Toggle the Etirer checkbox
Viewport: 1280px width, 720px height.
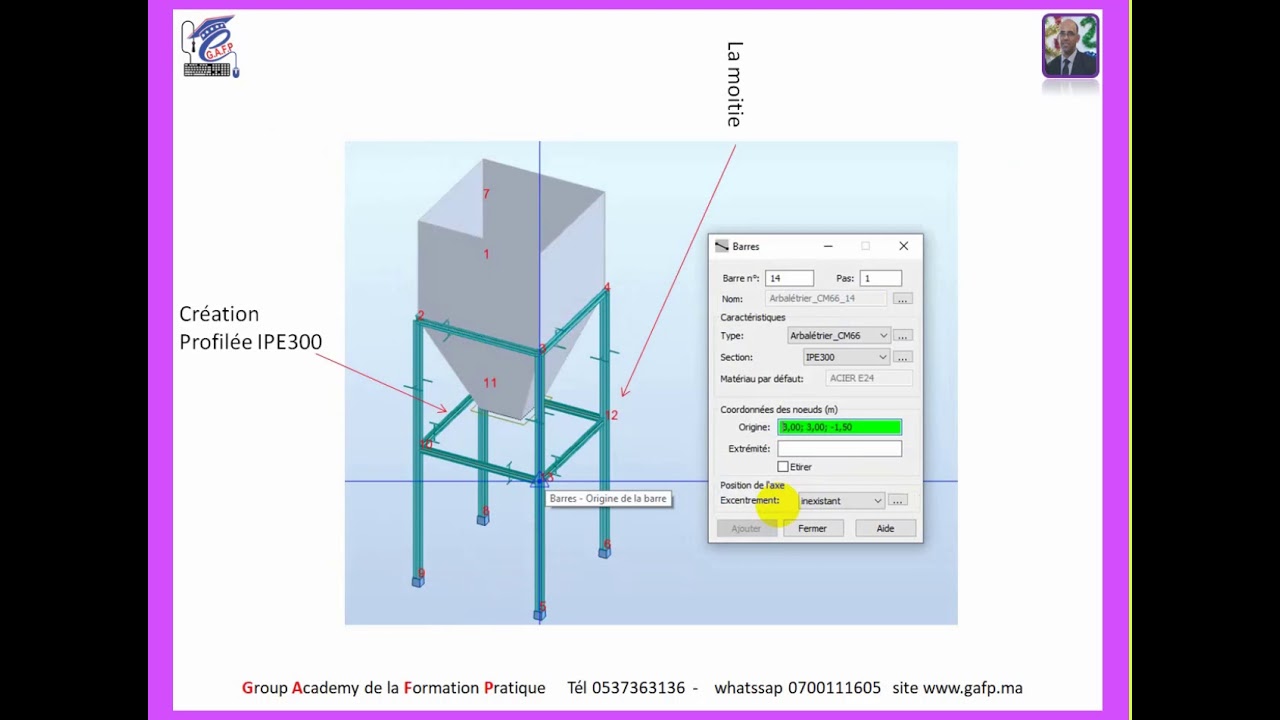(x=783, y=467)
